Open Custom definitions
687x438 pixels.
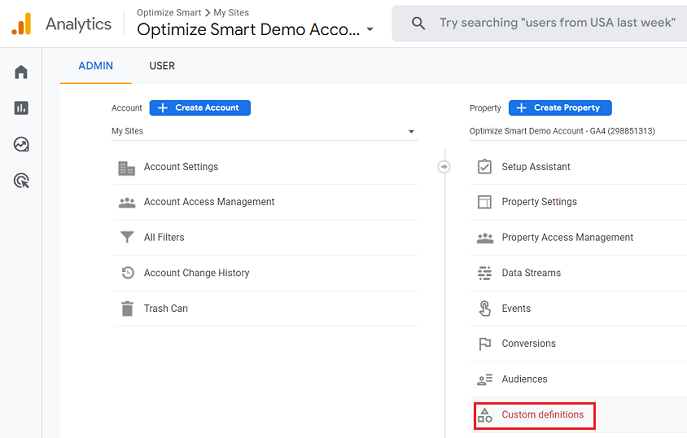542,414
